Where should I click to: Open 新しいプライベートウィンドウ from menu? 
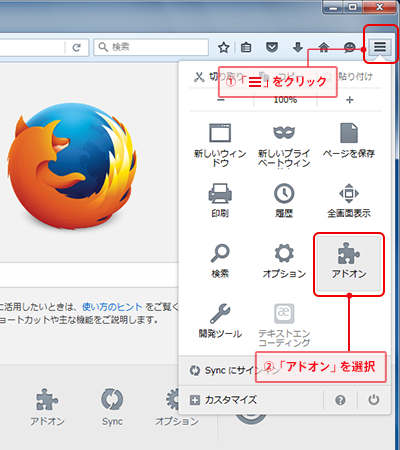click(284, 146)
